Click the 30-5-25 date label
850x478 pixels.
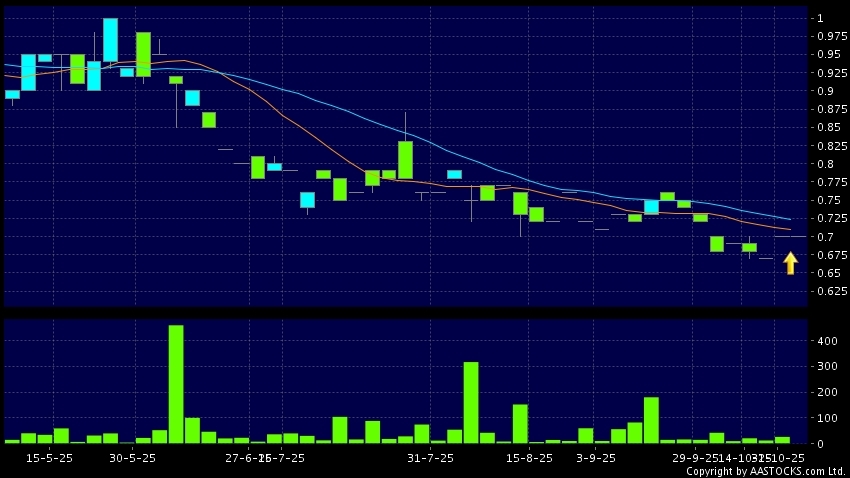(132, 458)
